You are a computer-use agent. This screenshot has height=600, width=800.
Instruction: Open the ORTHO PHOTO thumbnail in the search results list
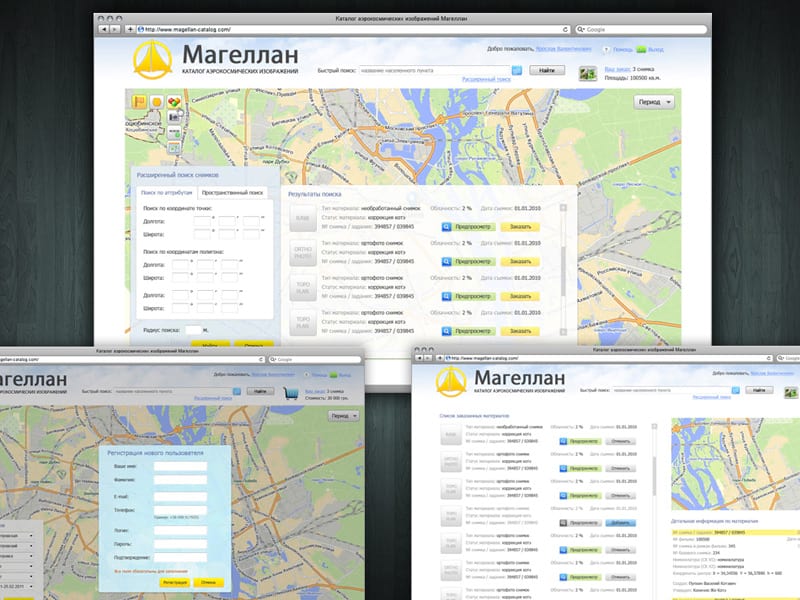click(x=303, y=253)
